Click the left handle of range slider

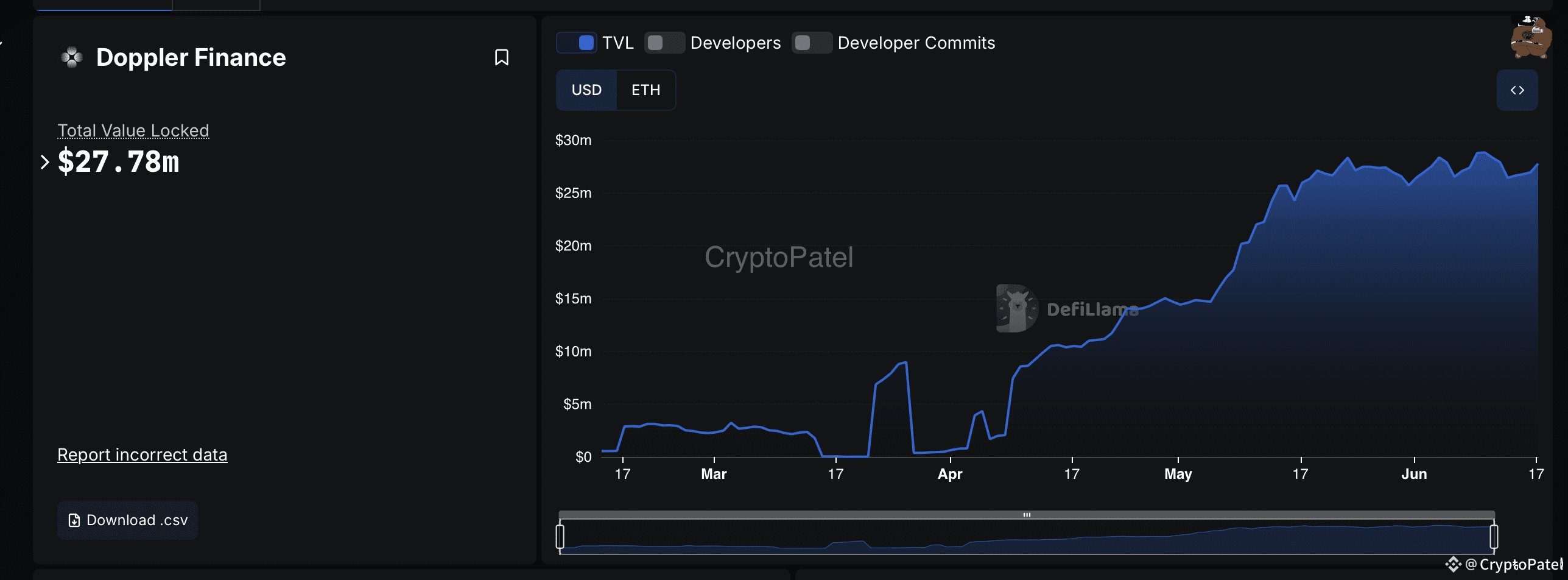560,537
